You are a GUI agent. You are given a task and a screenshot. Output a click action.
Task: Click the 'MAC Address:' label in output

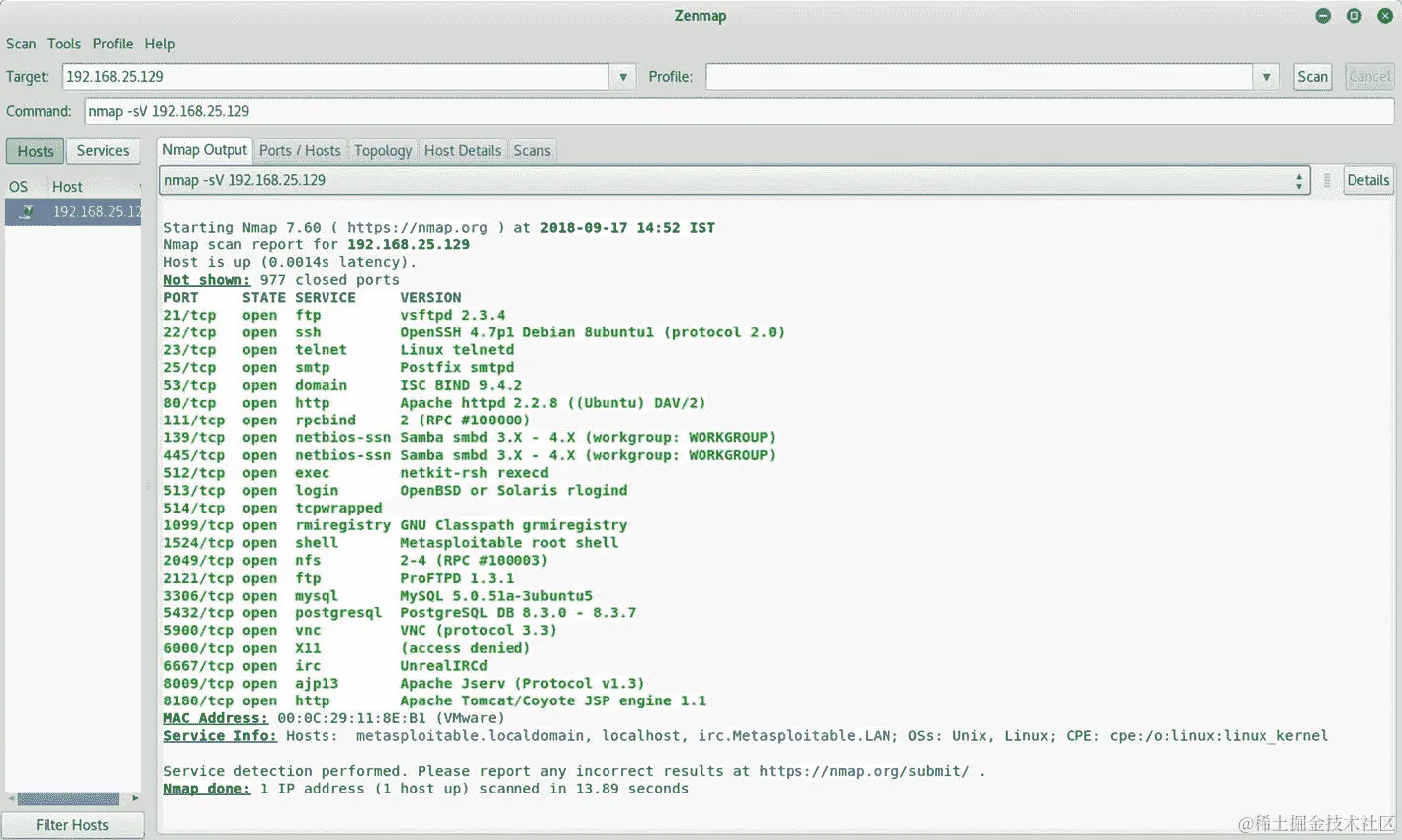[216, 718]
